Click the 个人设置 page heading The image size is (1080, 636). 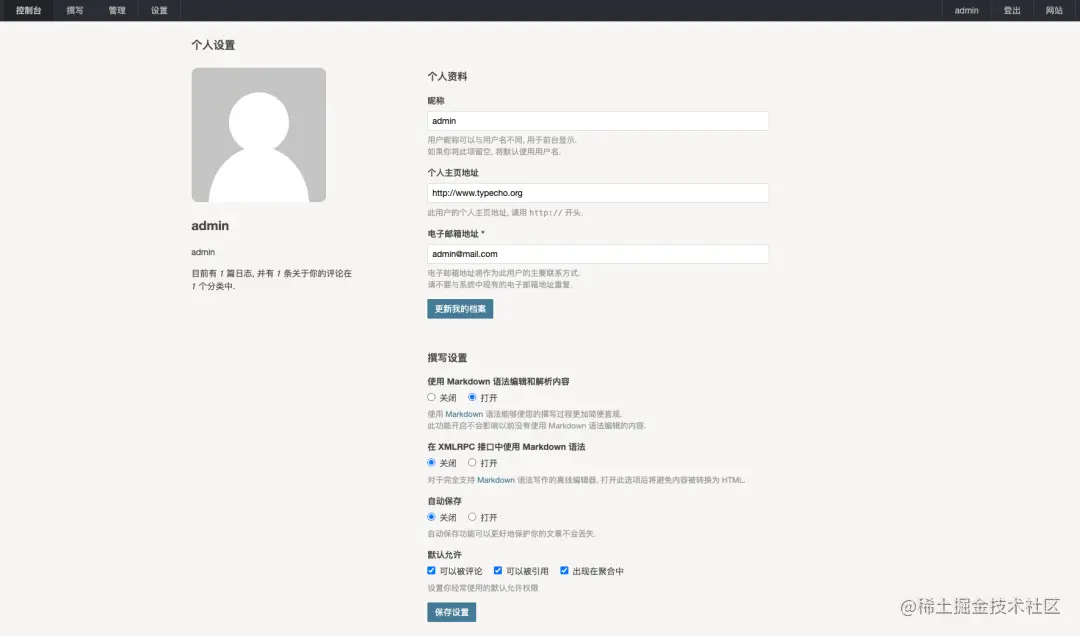coord(213,45)
